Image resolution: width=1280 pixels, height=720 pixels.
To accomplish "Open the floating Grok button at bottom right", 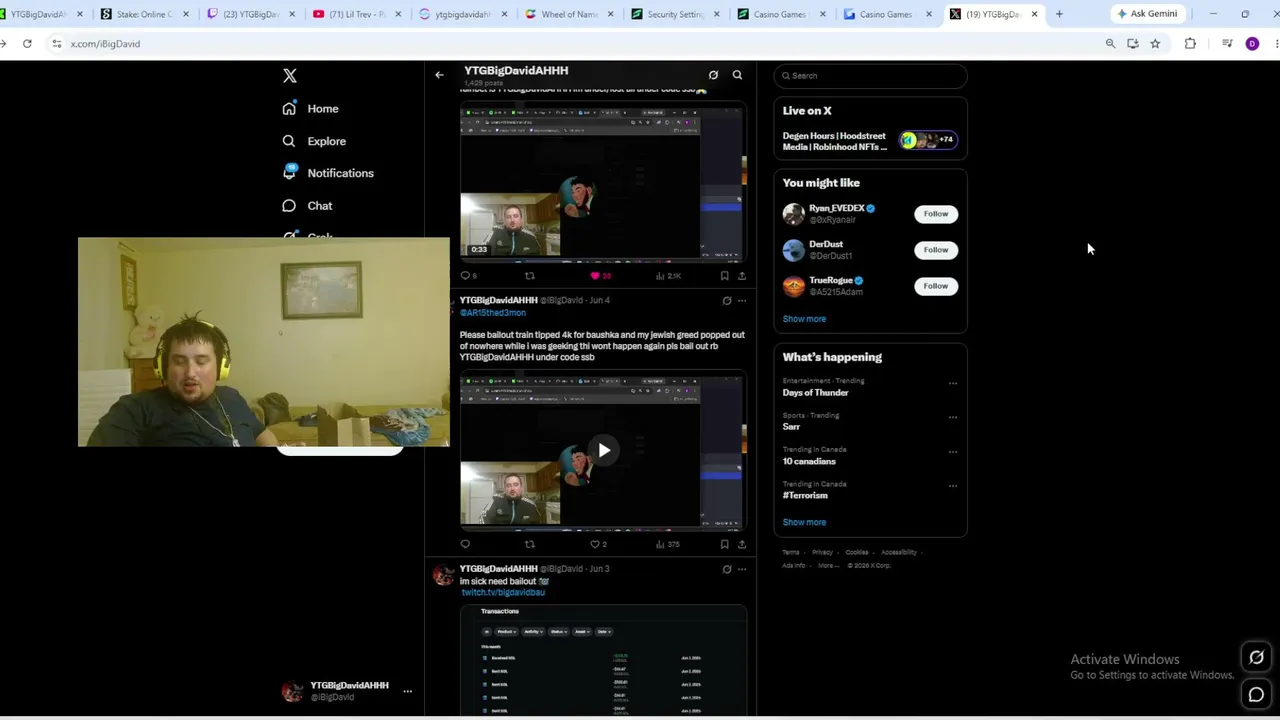I will click(x=1256, y=657).
